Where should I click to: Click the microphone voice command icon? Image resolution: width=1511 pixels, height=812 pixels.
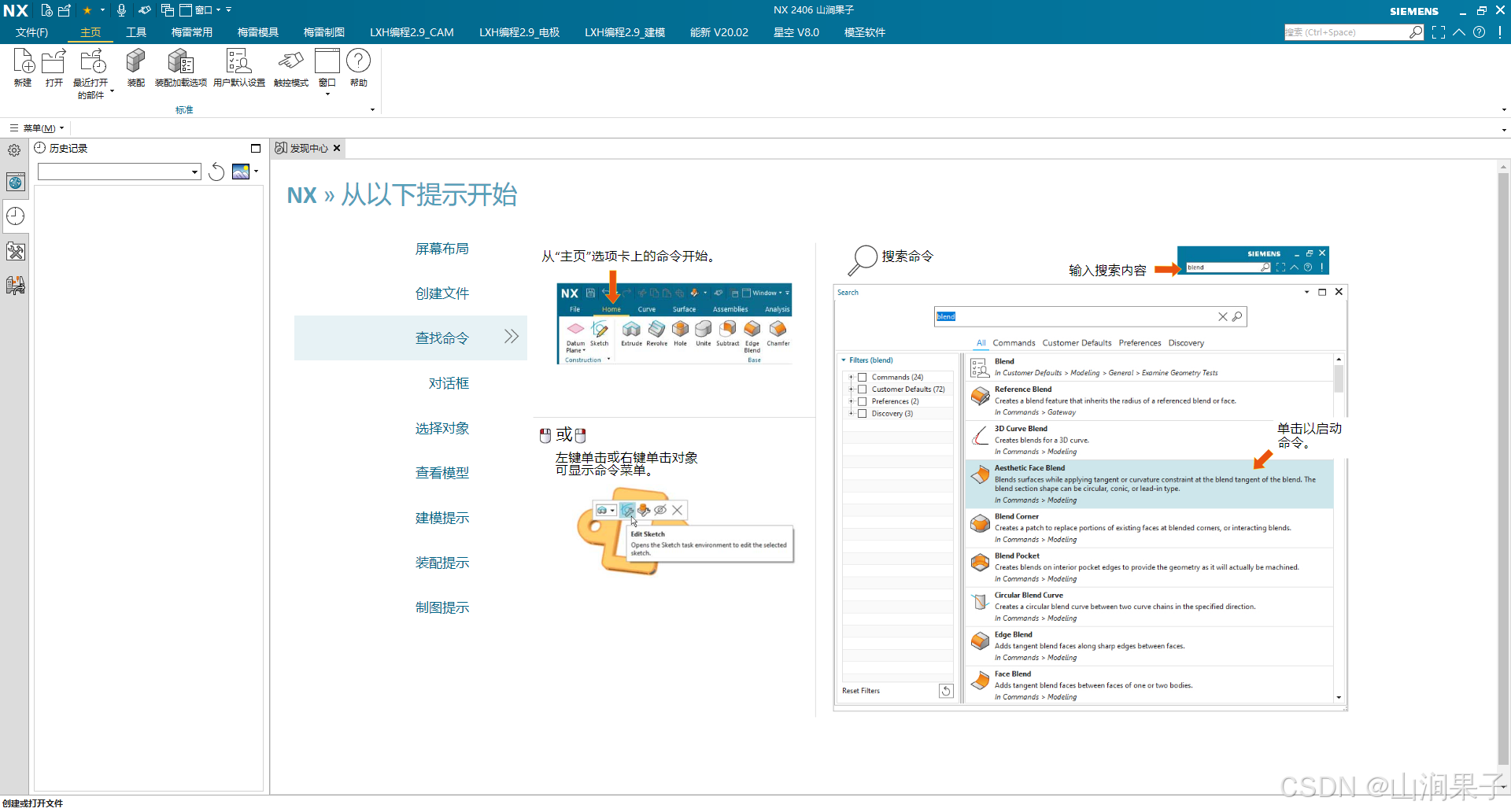pos(121,10)
